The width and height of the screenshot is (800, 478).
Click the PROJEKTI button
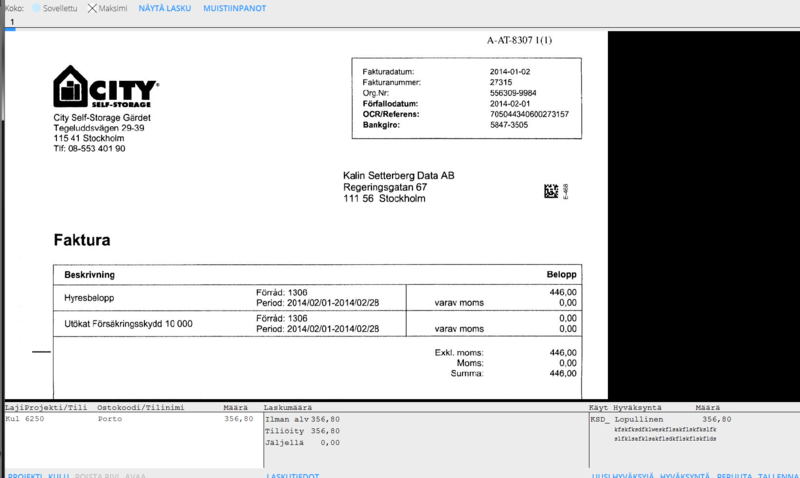(25, 475)
